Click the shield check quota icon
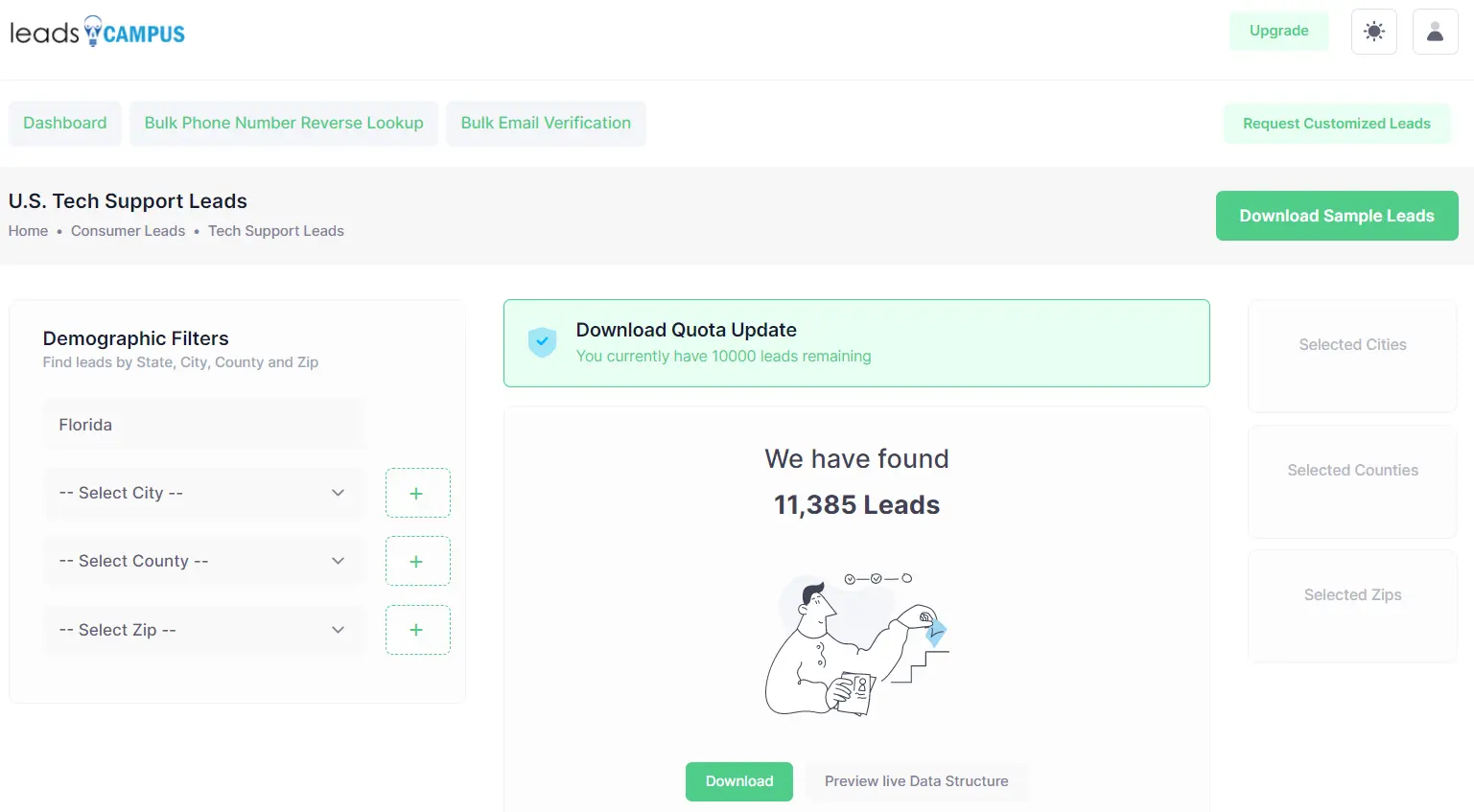Viewport: 1474px width, 812px height. [x=543, y=341]
